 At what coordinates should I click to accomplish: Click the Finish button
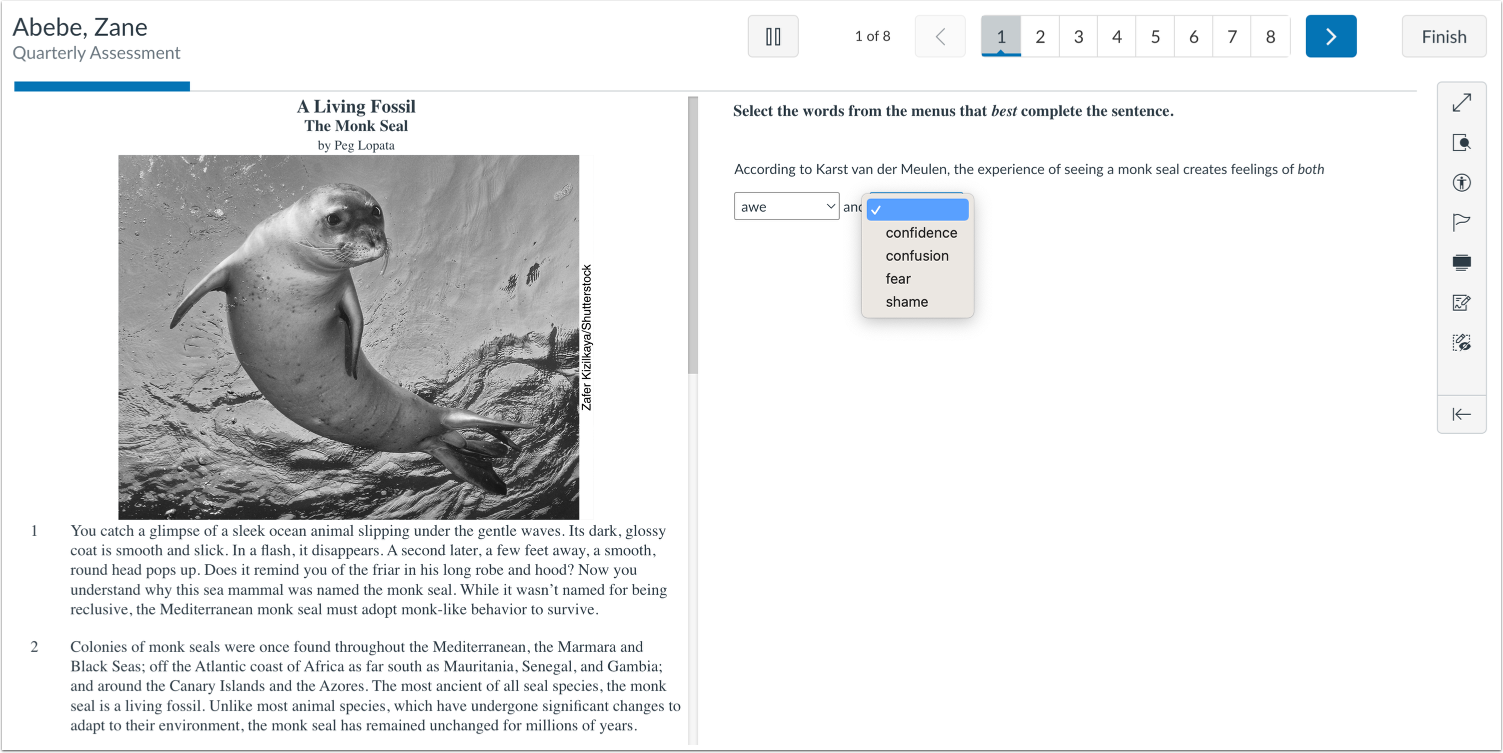(x=1443, y=35)
